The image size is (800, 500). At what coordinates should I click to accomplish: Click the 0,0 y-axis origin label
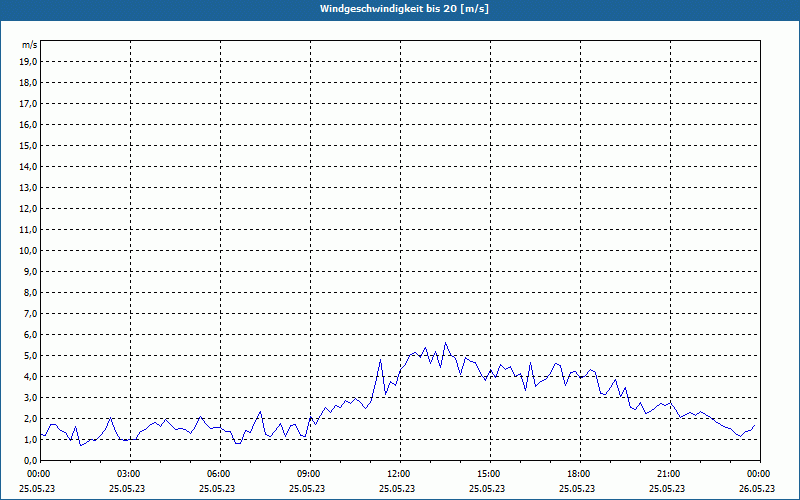pyautogui.click(x=28, y=460)
